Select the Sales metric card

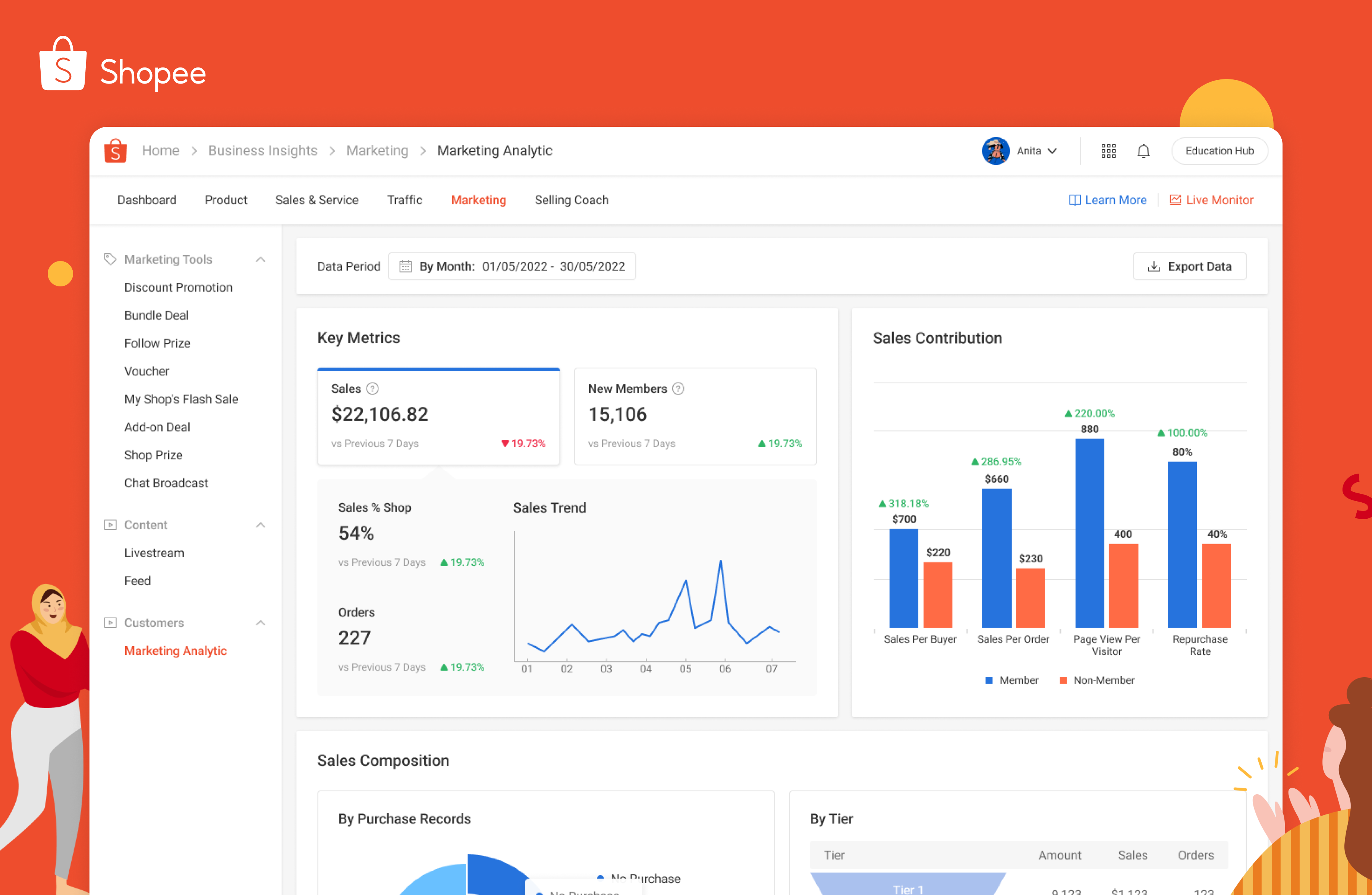[438, 416]
